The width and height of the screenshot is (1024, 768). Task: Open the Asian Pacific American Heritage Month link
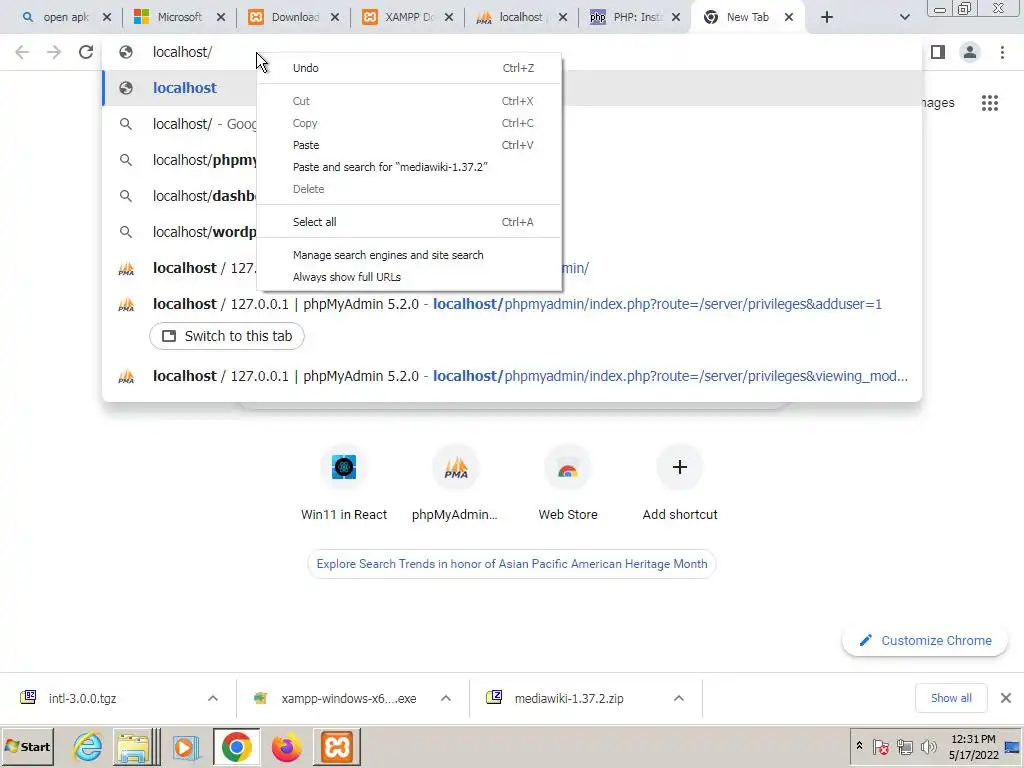(512, 564)
